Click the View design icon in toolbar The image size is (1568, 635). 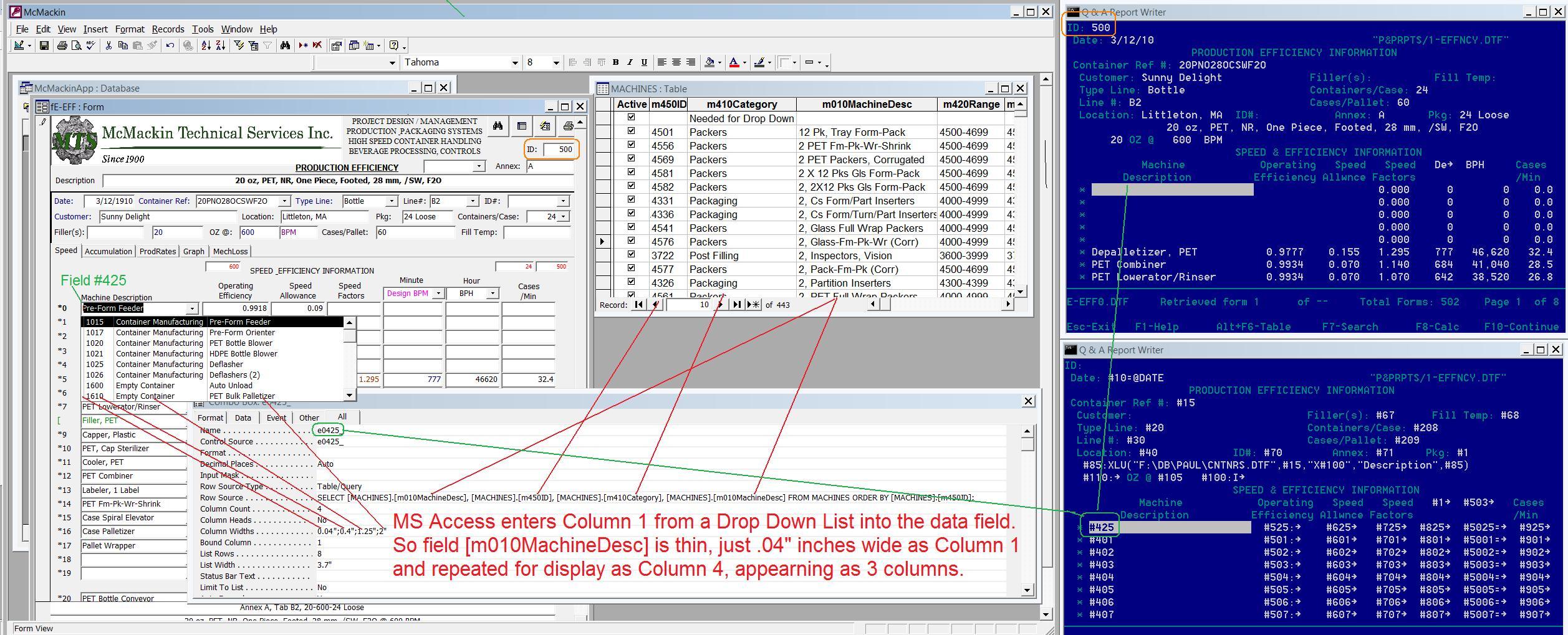19,45
